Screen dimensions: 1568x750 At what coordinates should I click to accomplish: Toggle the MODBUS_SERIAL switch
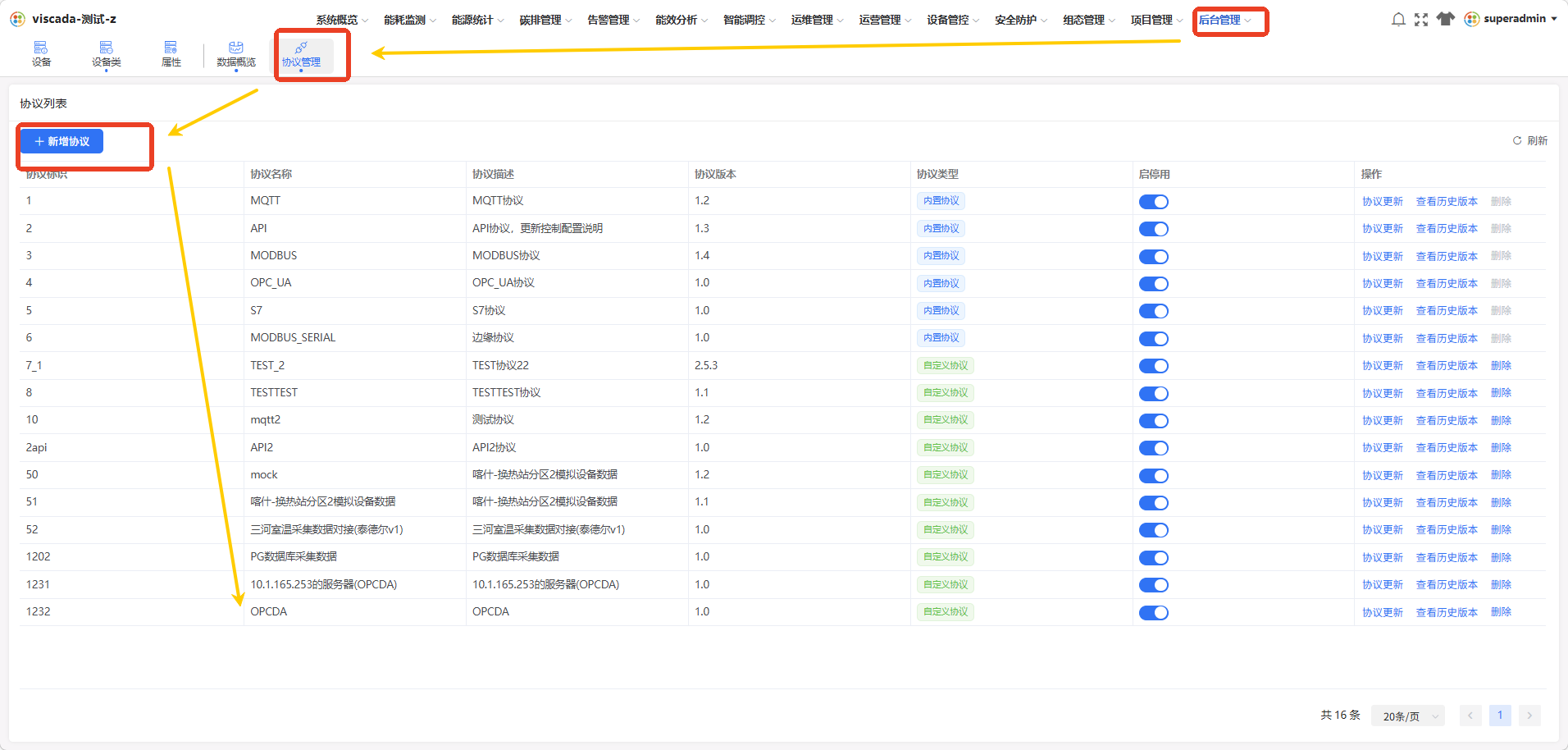(1154, 339)
